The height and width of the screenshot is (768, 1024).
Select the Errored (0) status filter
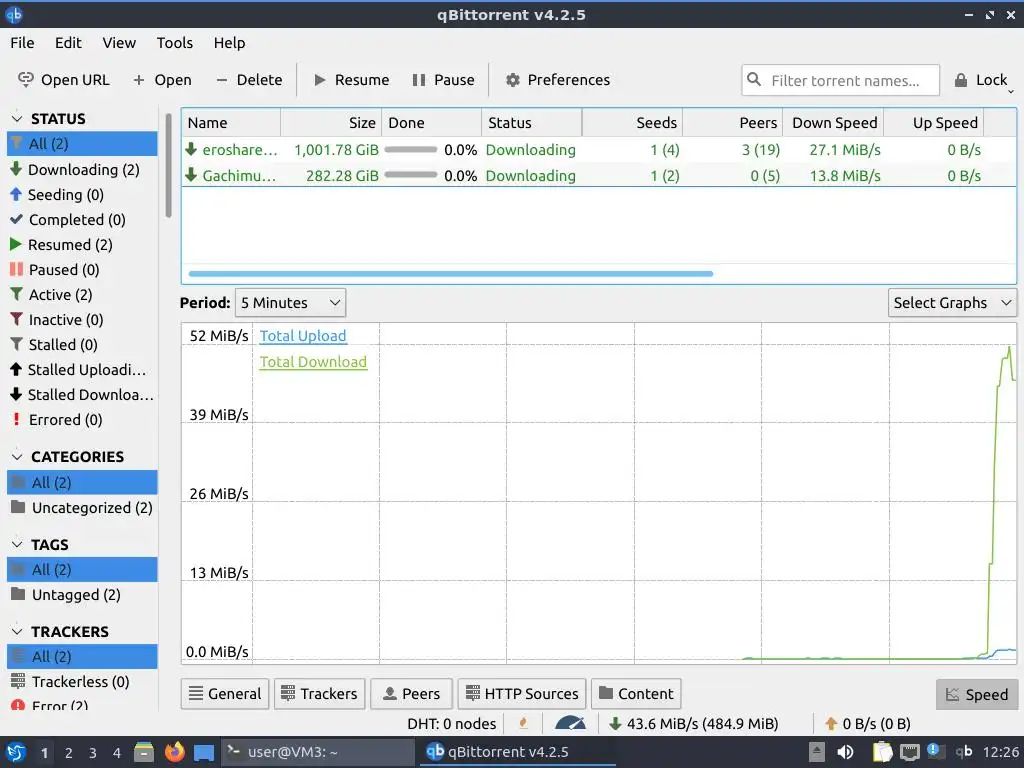82,419
